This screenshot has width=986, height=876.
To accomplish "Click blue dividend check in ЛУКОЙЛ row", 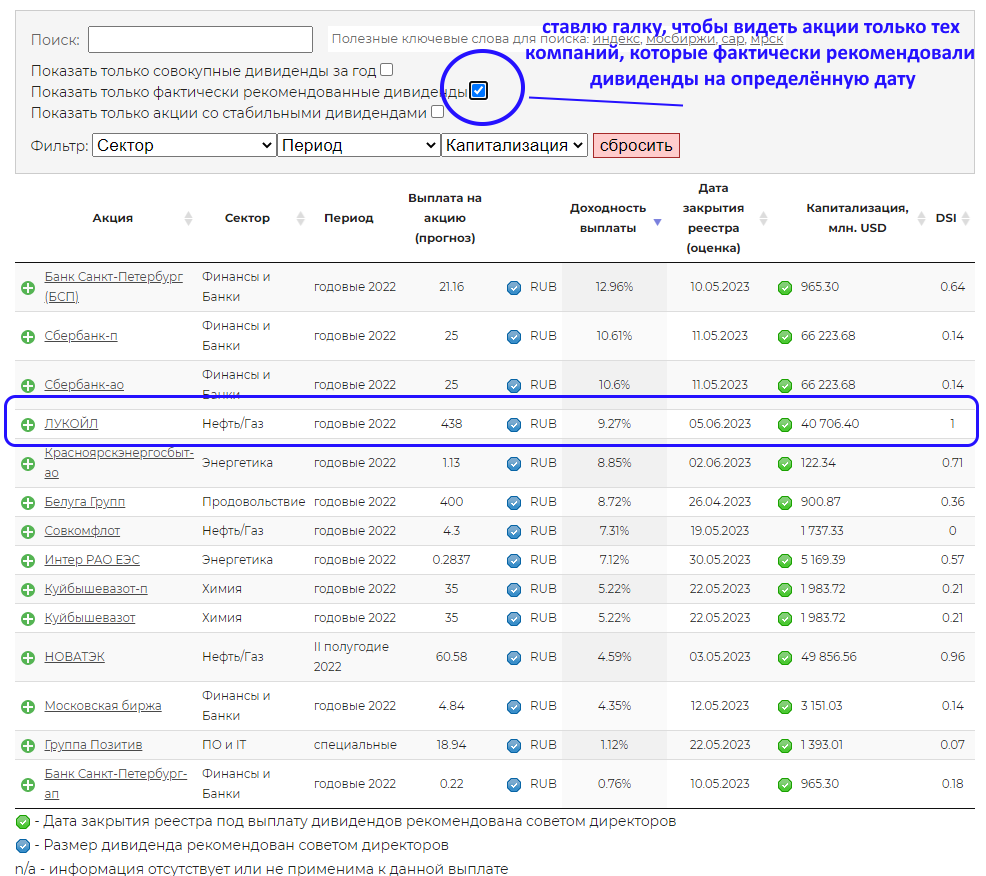I will click(514, 425).
